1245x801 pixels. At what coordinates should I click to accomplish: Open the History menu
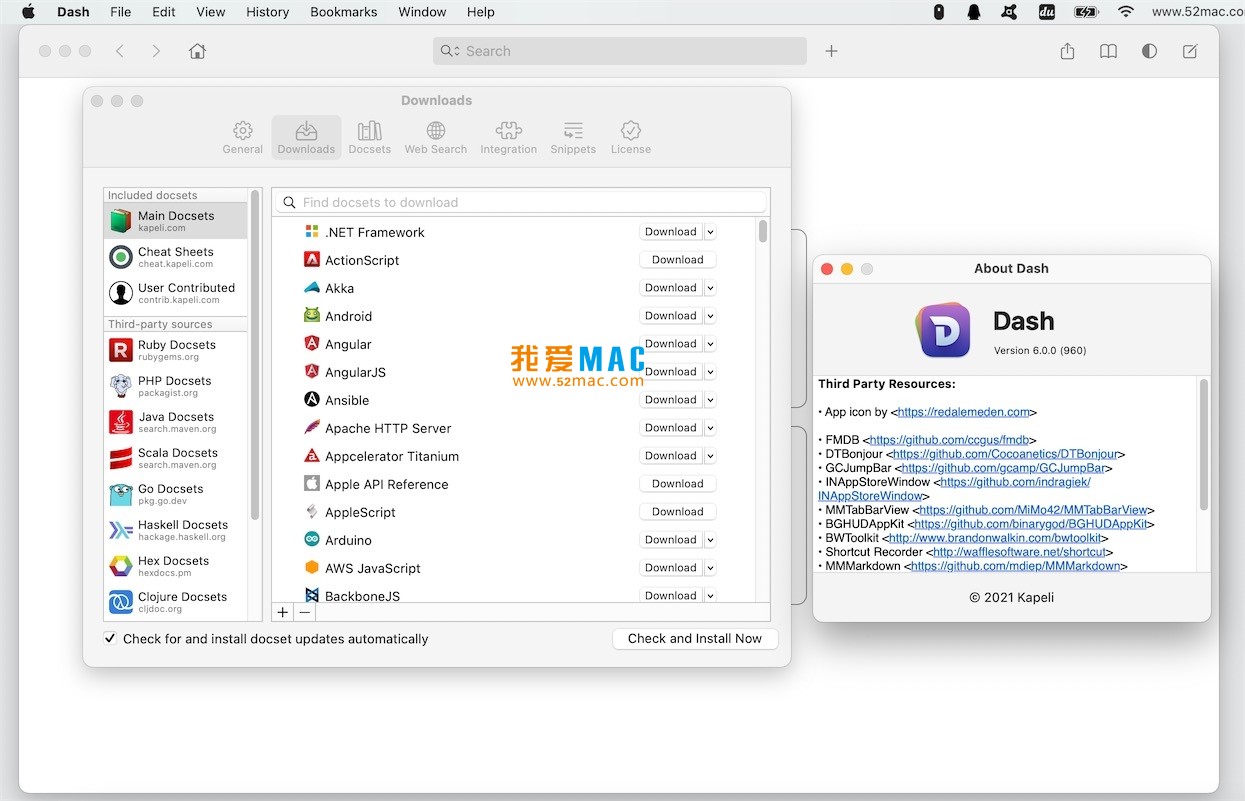(x=267, y=12)
